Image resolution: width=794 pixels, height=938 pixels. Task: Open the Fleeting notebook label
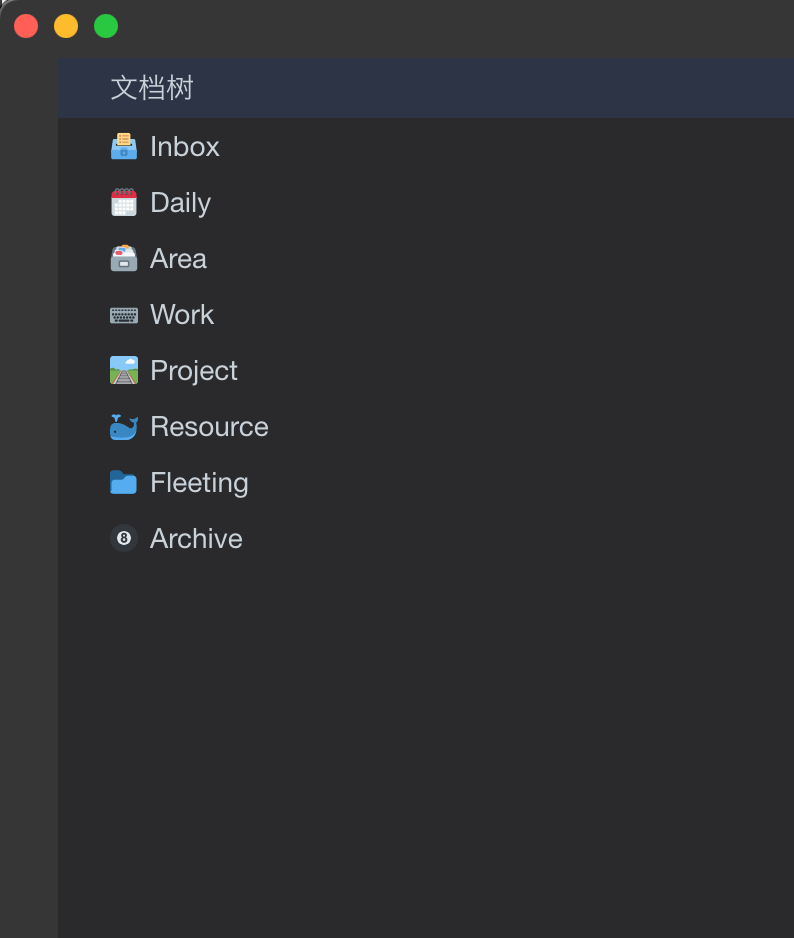199,483
